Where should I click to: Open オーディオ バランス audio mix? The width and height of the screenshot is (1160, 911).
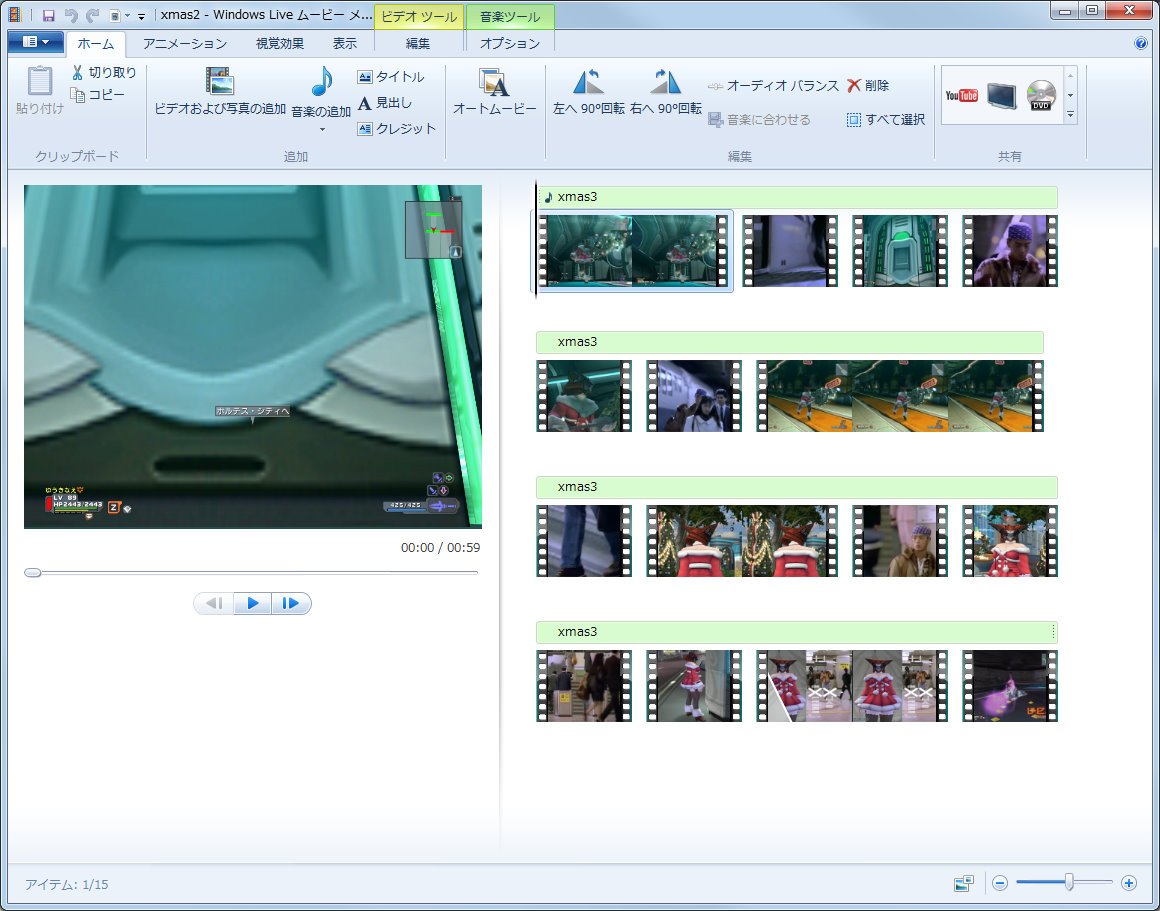point(773,86)
